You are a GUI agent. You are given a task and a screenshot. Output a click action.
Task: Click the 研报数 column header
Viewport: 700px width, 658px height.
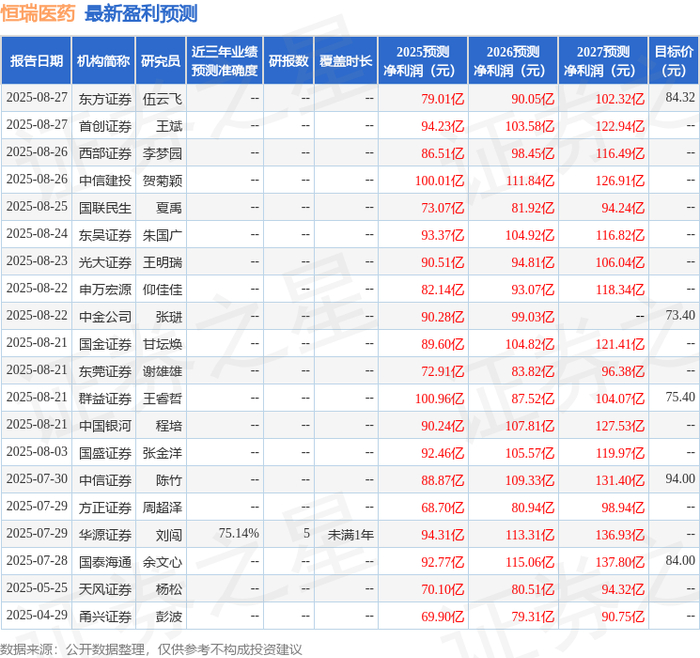pyautogui.click(x=288, y=61)
